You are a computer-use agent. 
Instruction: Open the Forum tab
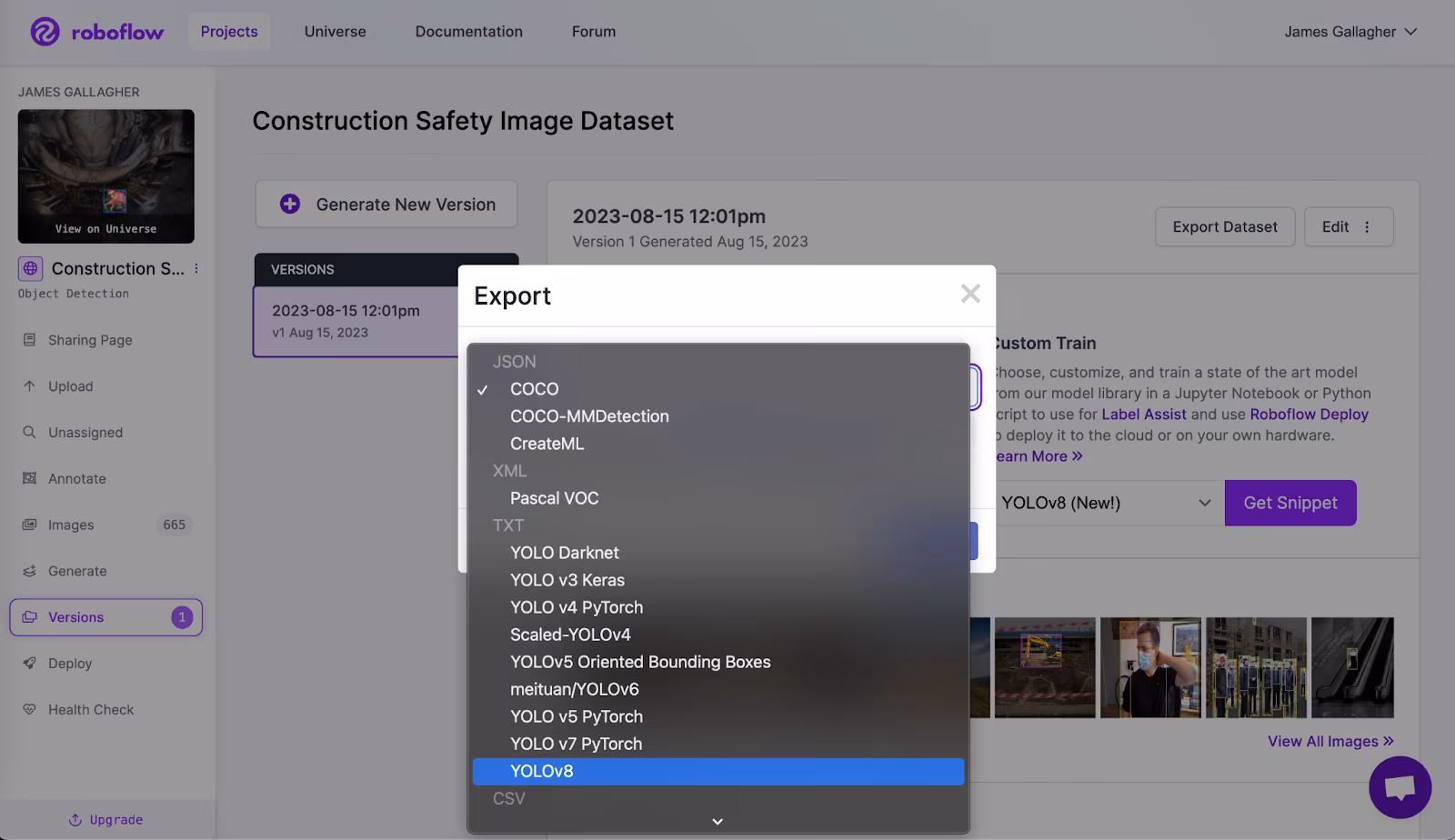point(594,32)
